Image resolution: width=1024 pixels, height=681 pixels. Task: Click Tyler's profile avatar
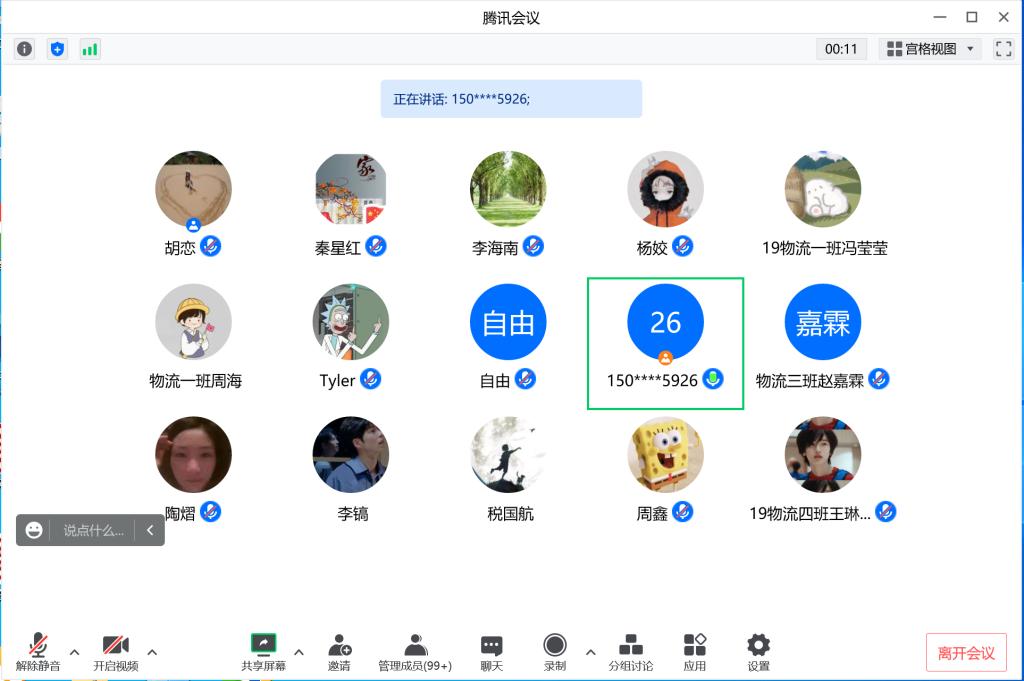(351, 321)
